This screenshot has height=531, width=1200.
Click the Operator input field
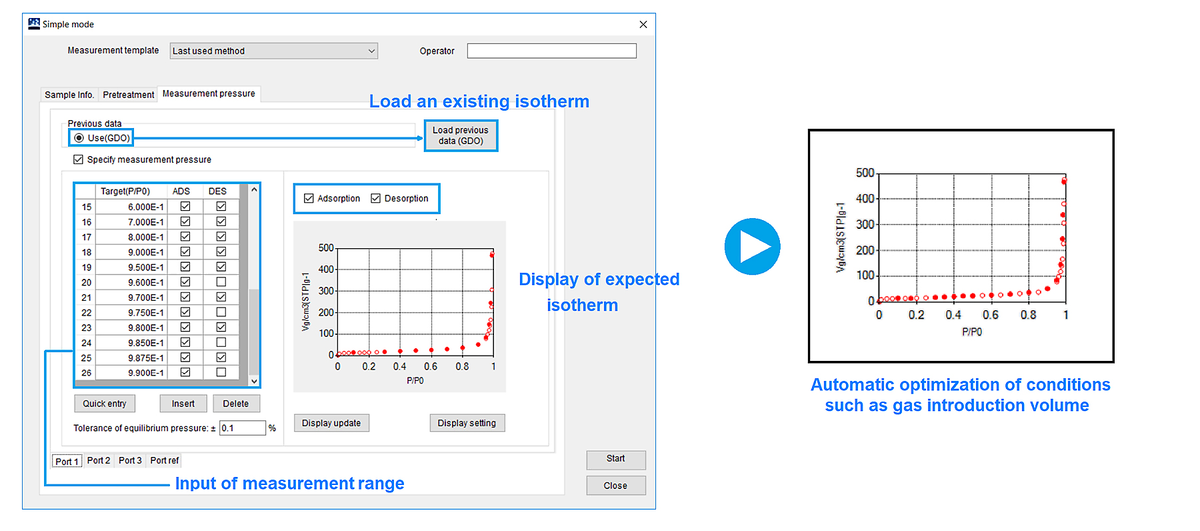click(x=551, y=51)
